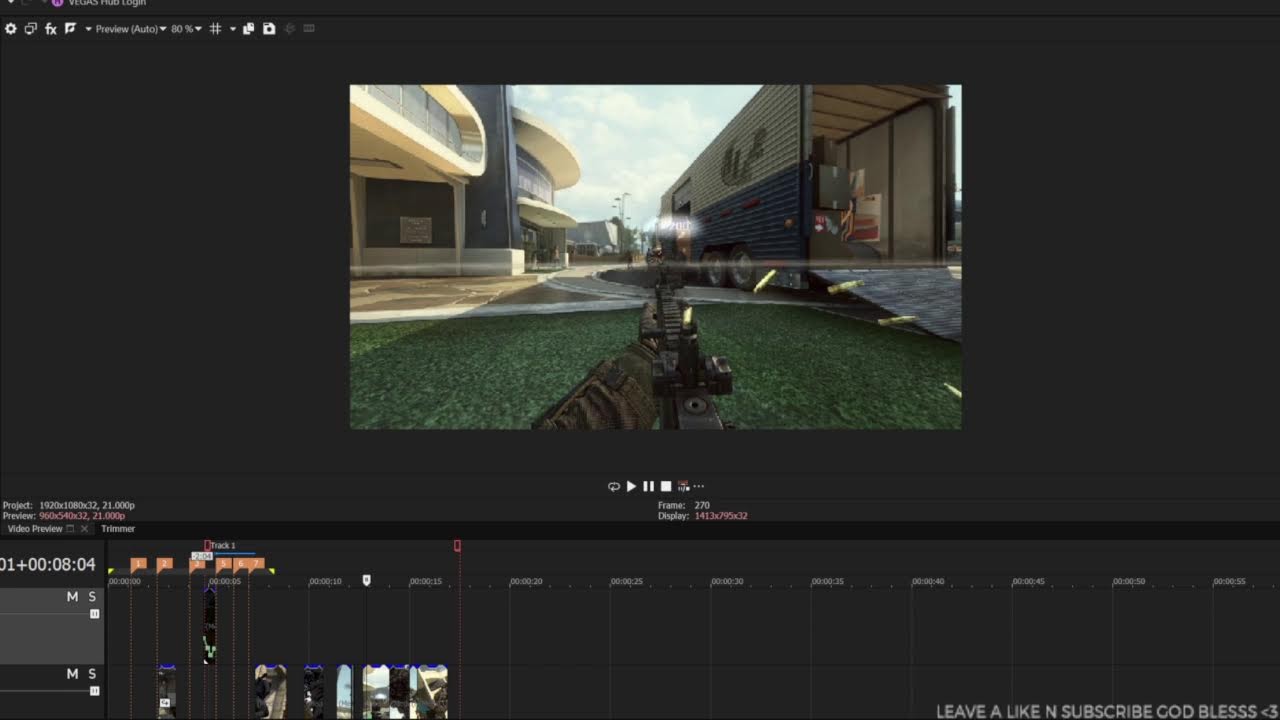Adjust the second track level slider handle
Screen dimensions: 1280x720
[95, 691]
